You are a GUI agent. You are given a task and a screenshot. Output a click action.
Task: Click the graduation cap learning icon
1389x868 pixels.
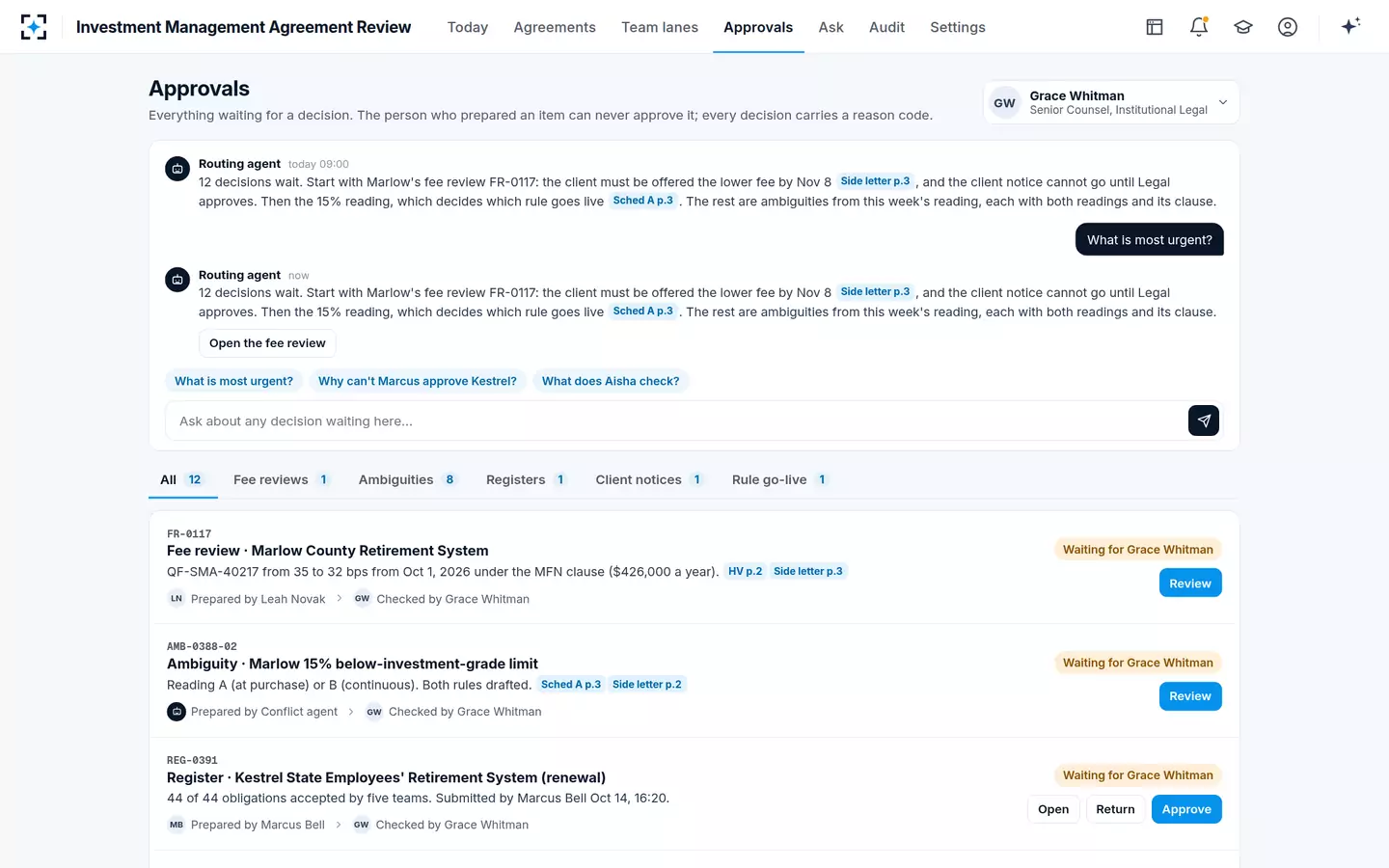(x=1243, y=27)
